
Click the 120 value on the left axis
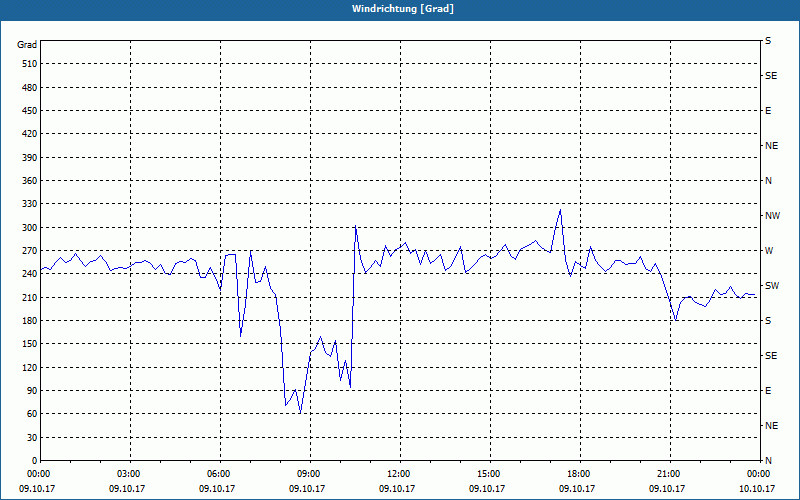coord(30,367)
